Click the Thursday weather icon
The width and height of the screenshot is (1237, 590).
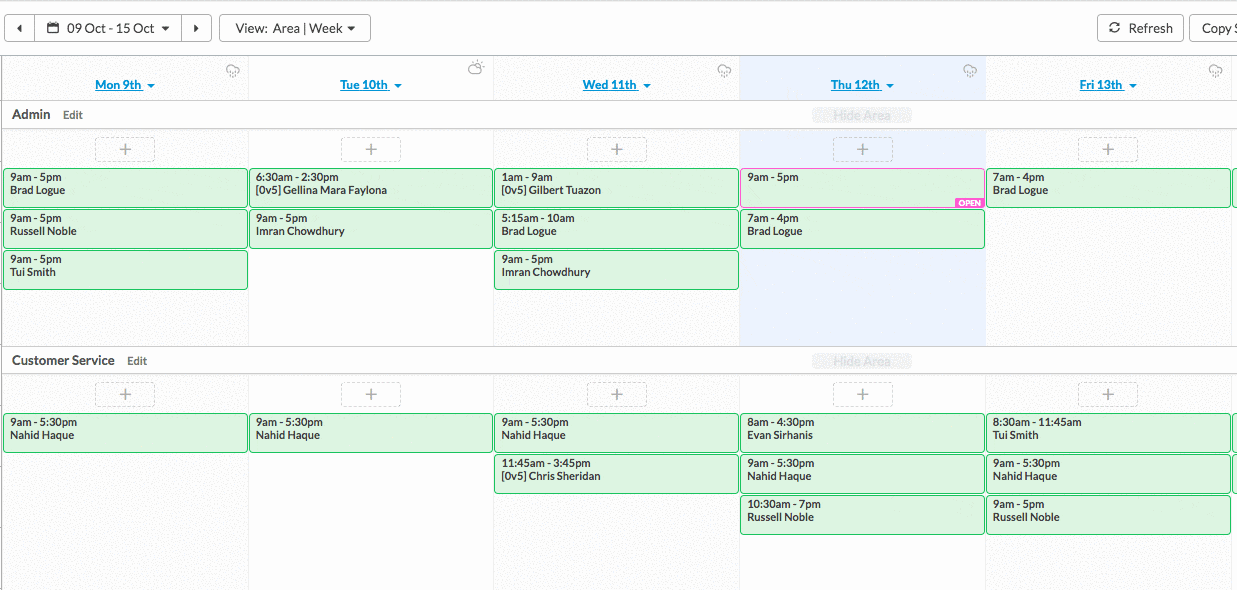(969, 70)
